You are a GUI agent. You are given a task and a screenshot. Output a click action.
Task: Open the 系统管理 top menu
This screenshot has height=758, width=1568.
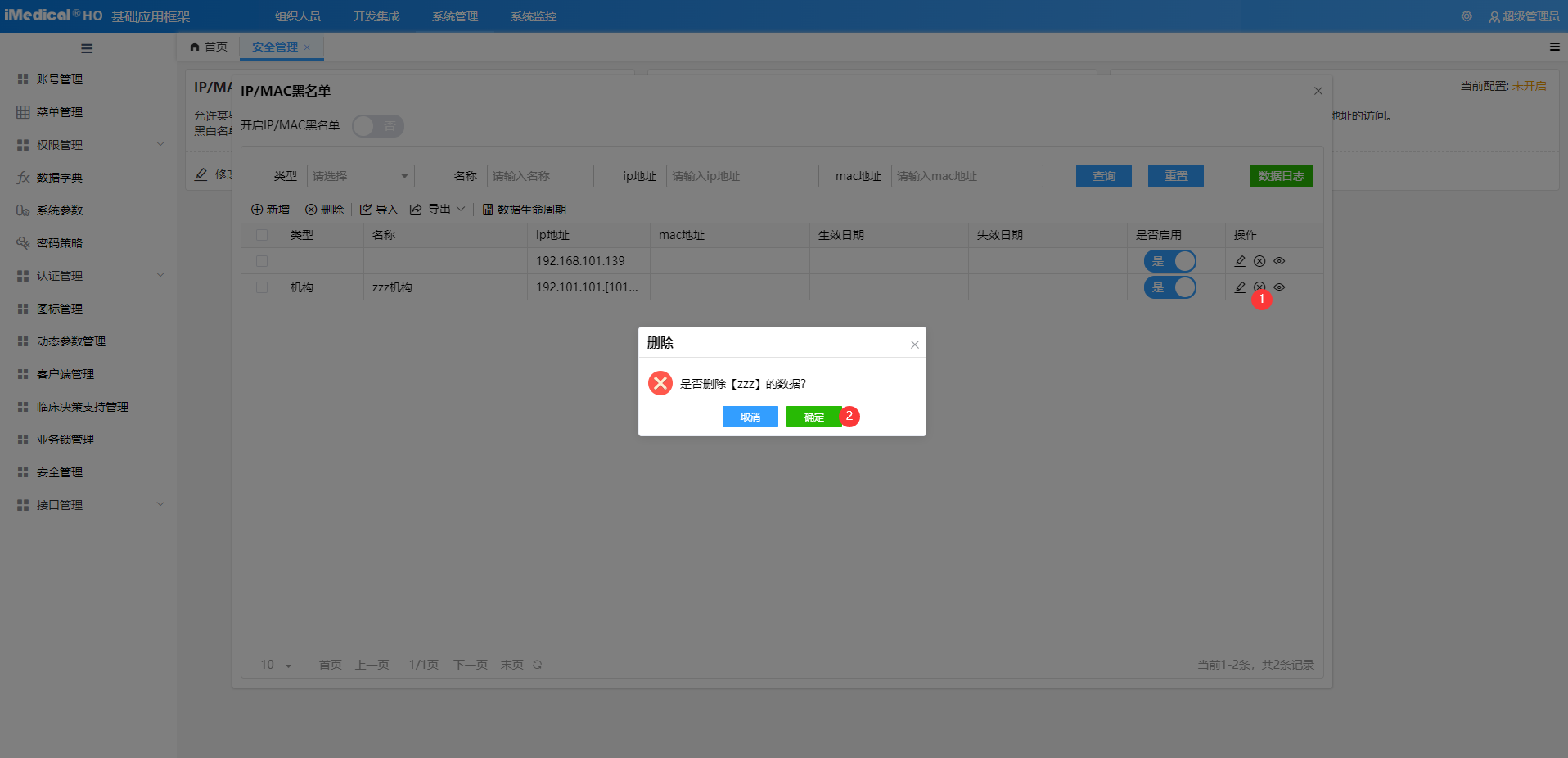pos(455,16)
